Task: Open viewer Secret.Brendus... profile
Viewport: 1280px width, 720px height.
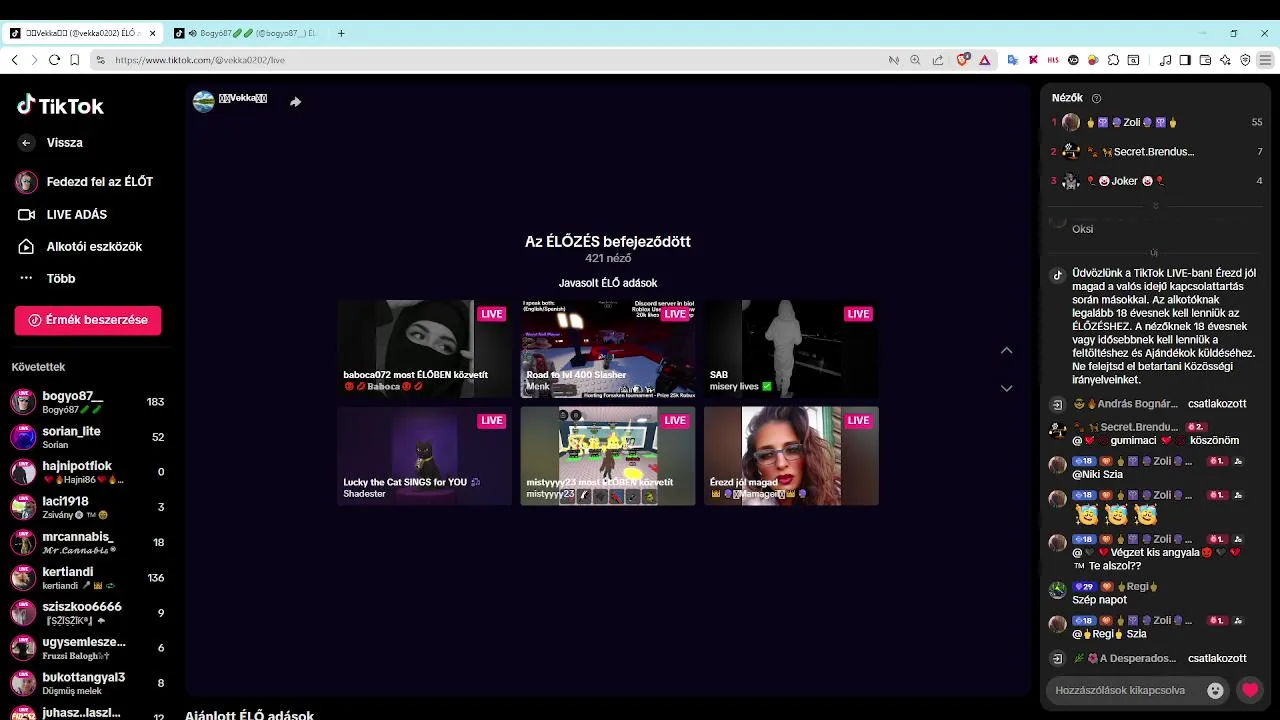Action: tap(1157, 152)
